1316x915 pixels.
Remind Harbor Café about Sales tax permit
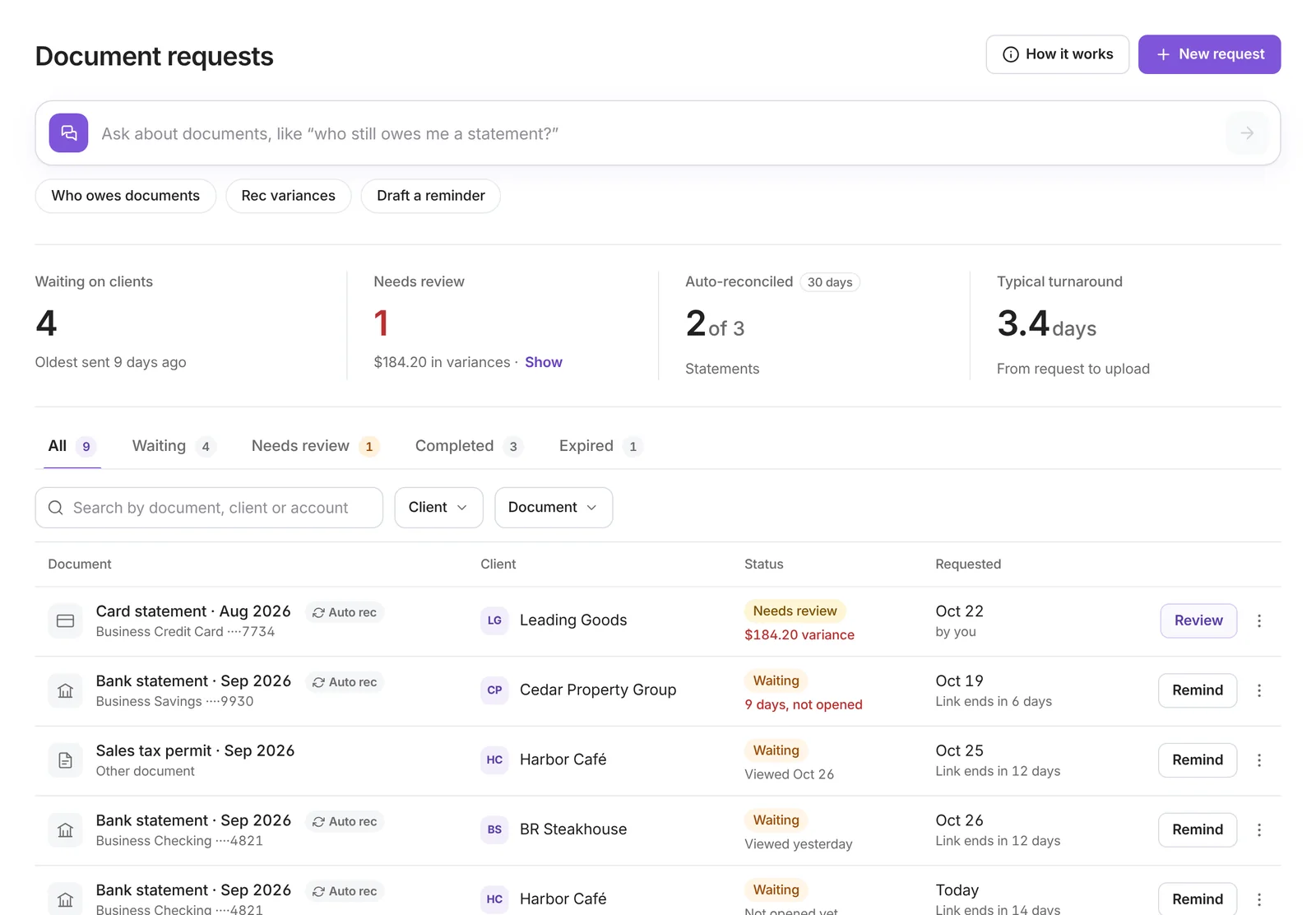[1198, 760]
